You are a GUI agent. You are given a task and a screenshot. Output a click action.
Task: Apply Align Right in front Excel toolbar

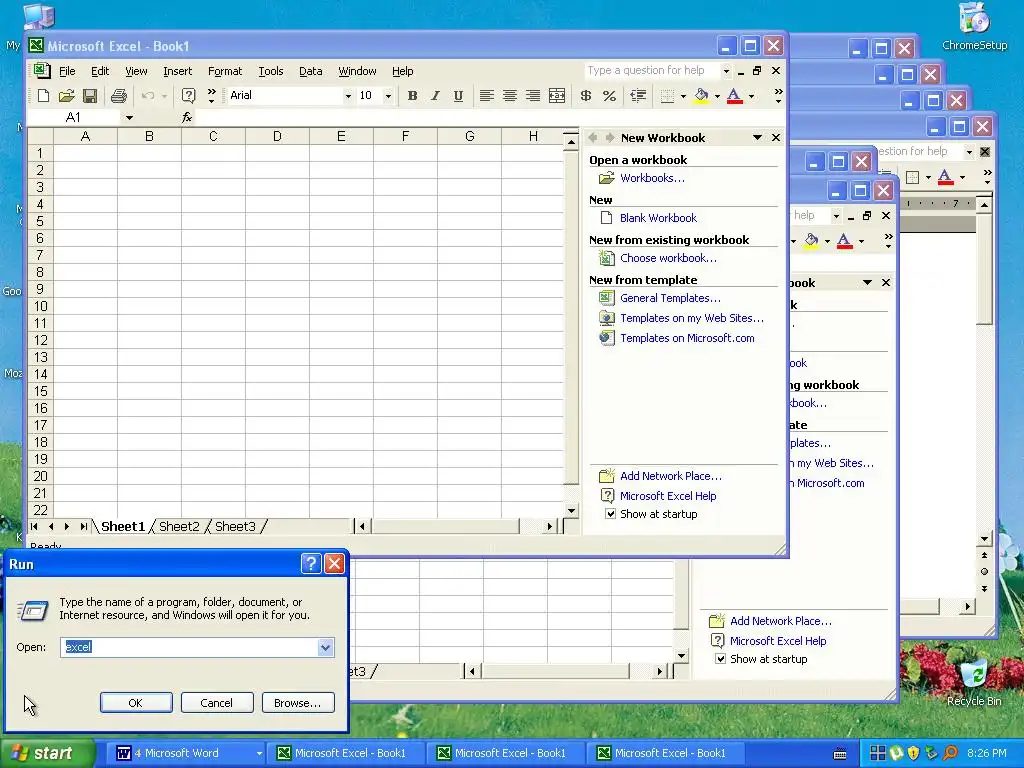[x=533, y=96]
